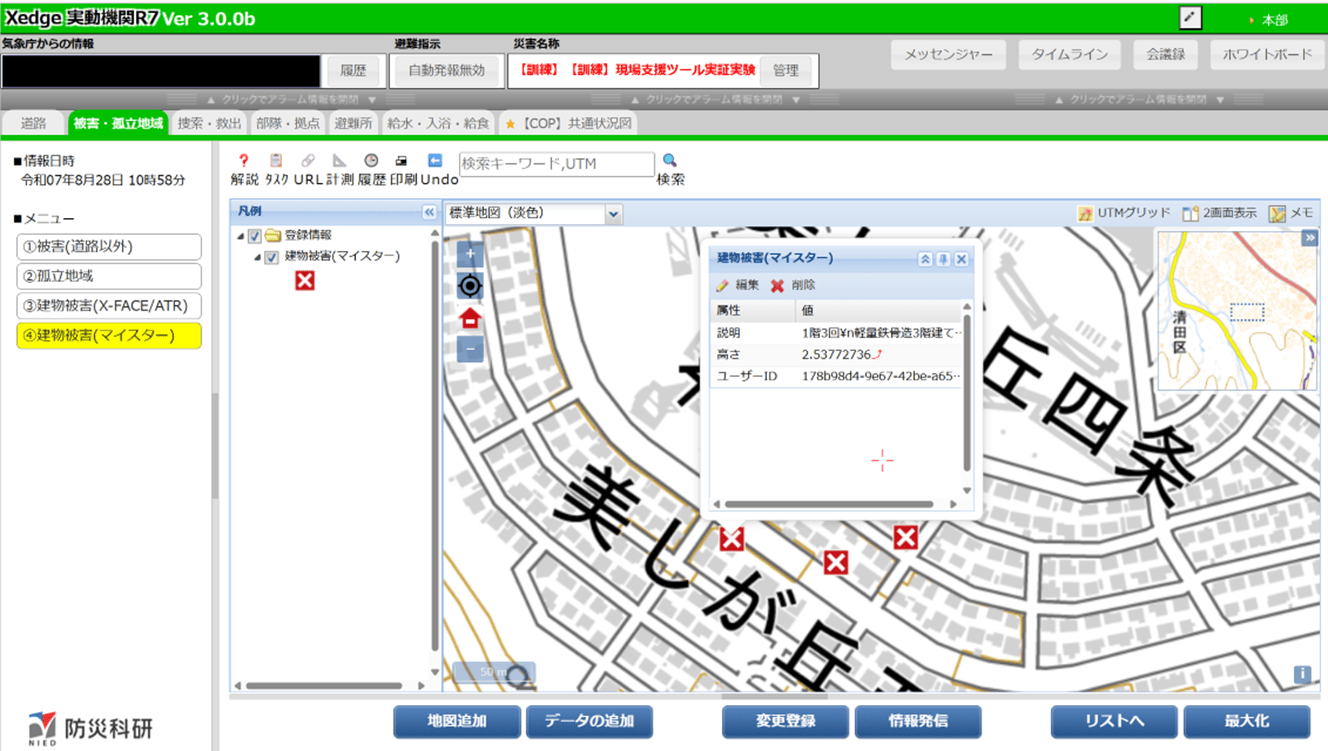This screenshot has width=1328, height=751.
Task: Click 編集 pencil edit in popup
Action: (x=723, y=286)
